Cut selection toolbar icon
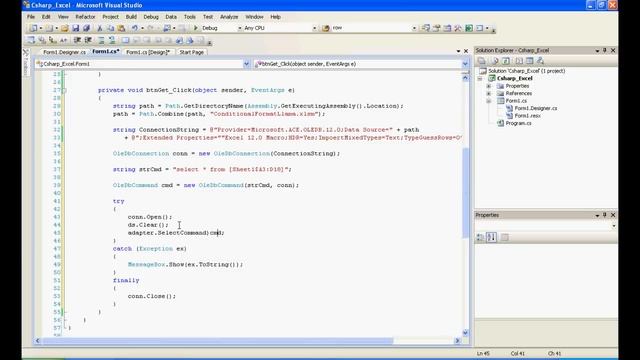 (100, 28)
